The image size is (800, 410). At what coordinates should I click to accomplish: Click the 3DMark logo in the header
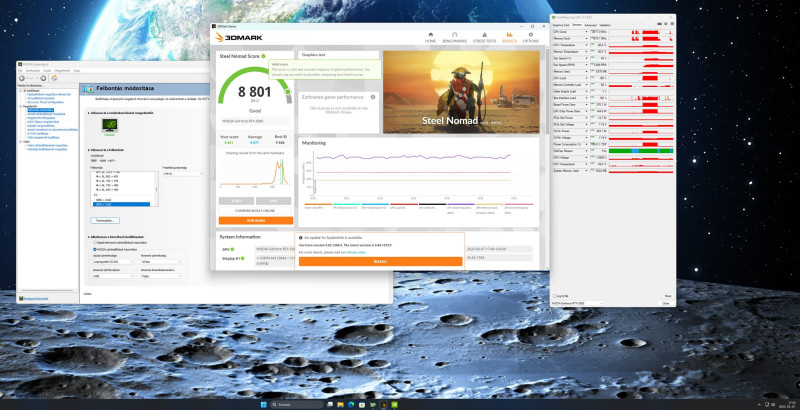click(x=239, y=37)
